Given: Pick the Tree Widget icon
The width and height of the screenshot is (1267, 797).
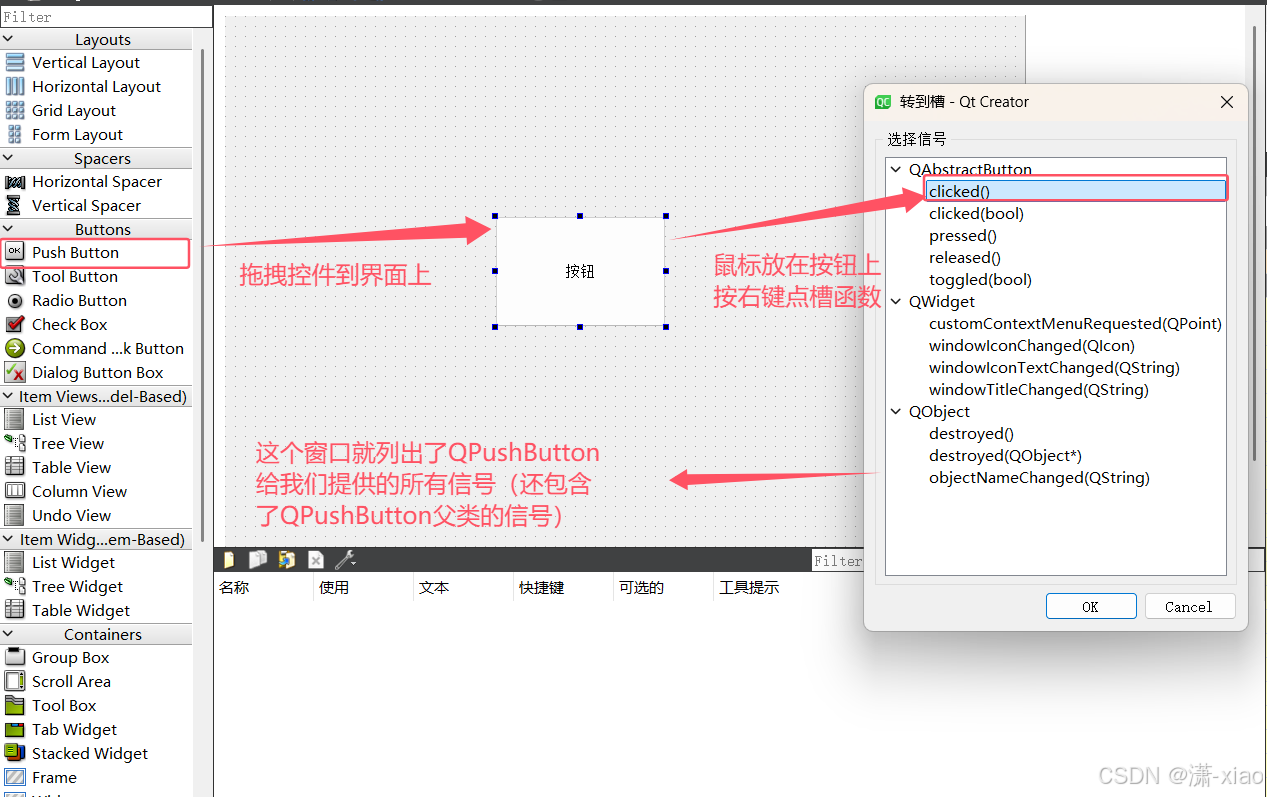Looking at the screenshot, I should (15, 586).
